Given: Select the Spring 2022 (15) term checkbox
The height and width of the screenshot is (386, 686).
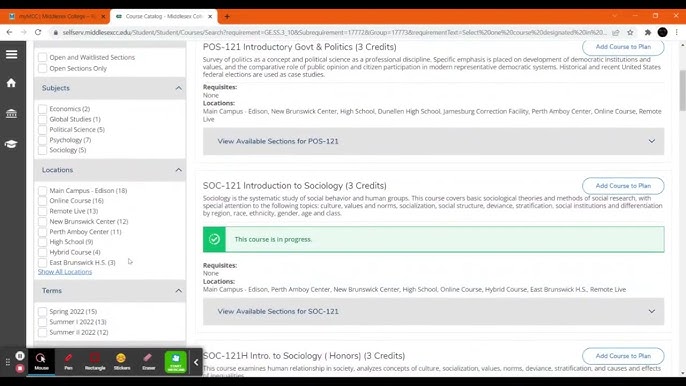Looking at the screenshot, I should click(42, 312).
